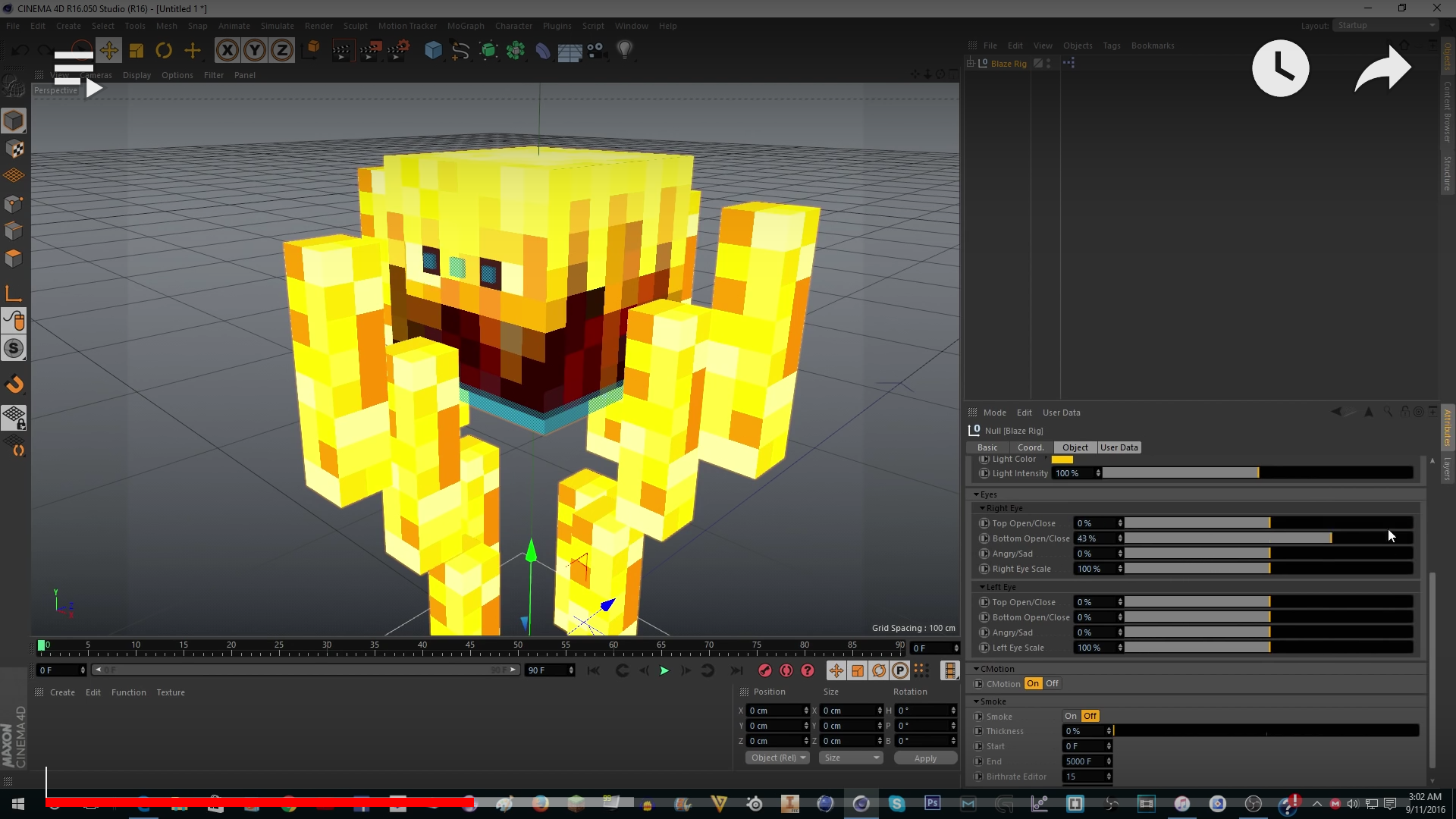Play the animation forwards
Viewport: 1456px width, 819px height.
point(664,670)
